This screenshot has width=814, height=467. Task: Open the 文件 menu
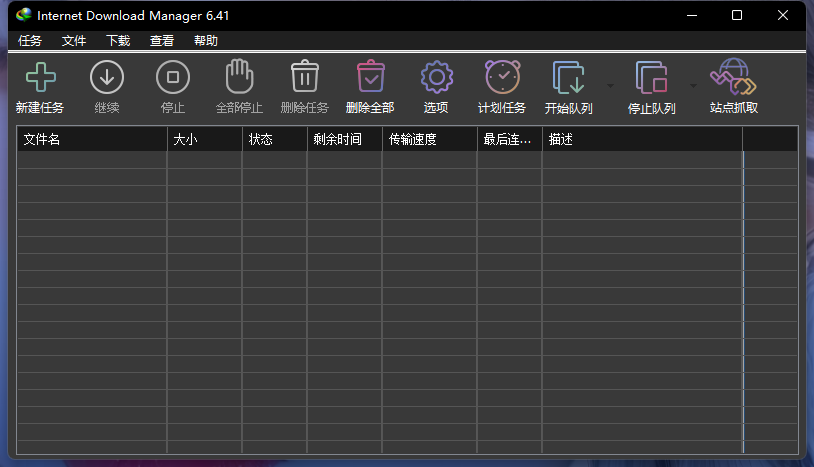tap(74, 40)
